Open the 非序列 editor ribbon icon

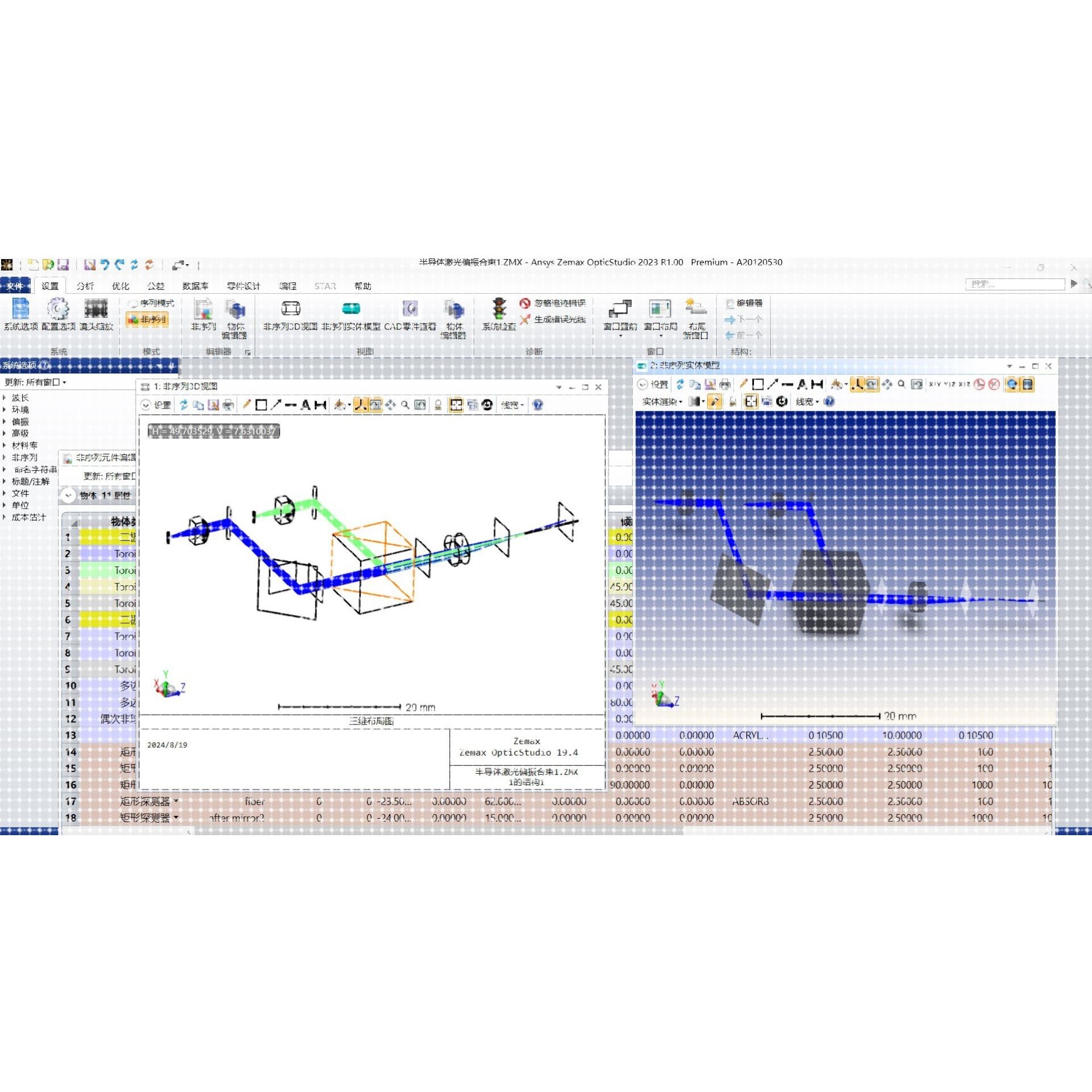pyautogui.click(x=203, y=314)
